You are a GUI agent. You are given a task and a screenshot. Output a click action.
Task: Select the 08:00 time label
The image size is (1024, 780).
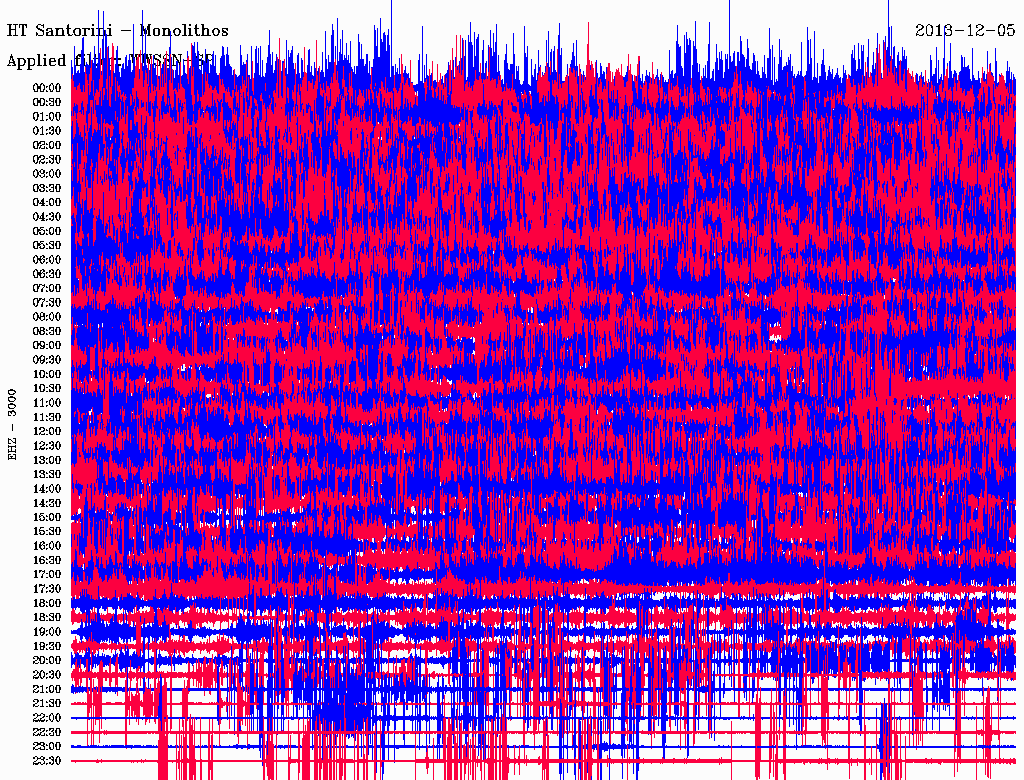point(47,317)
